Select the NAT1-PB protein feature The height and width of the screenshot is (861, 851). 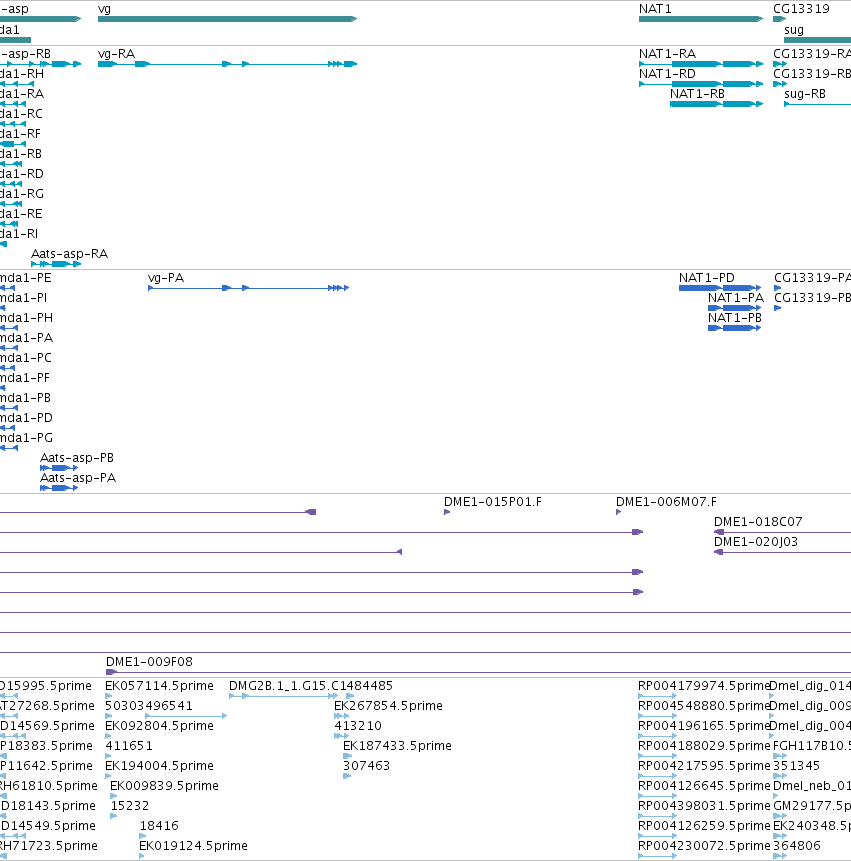pyautogui.click(x=735, y=328)
